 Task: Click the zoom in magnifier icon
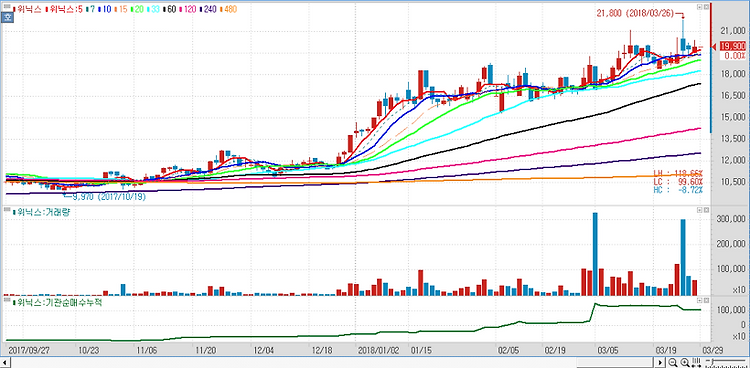coord(684,362)
